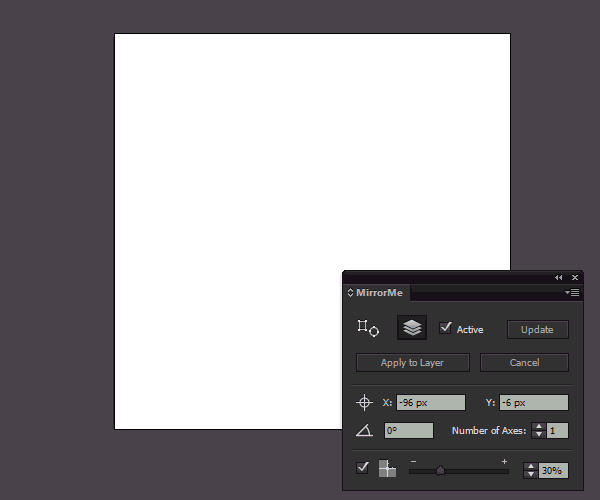This screenshot has height=500, width=600.
Task: Click the X position input field
Action: (x=430, y=402)
